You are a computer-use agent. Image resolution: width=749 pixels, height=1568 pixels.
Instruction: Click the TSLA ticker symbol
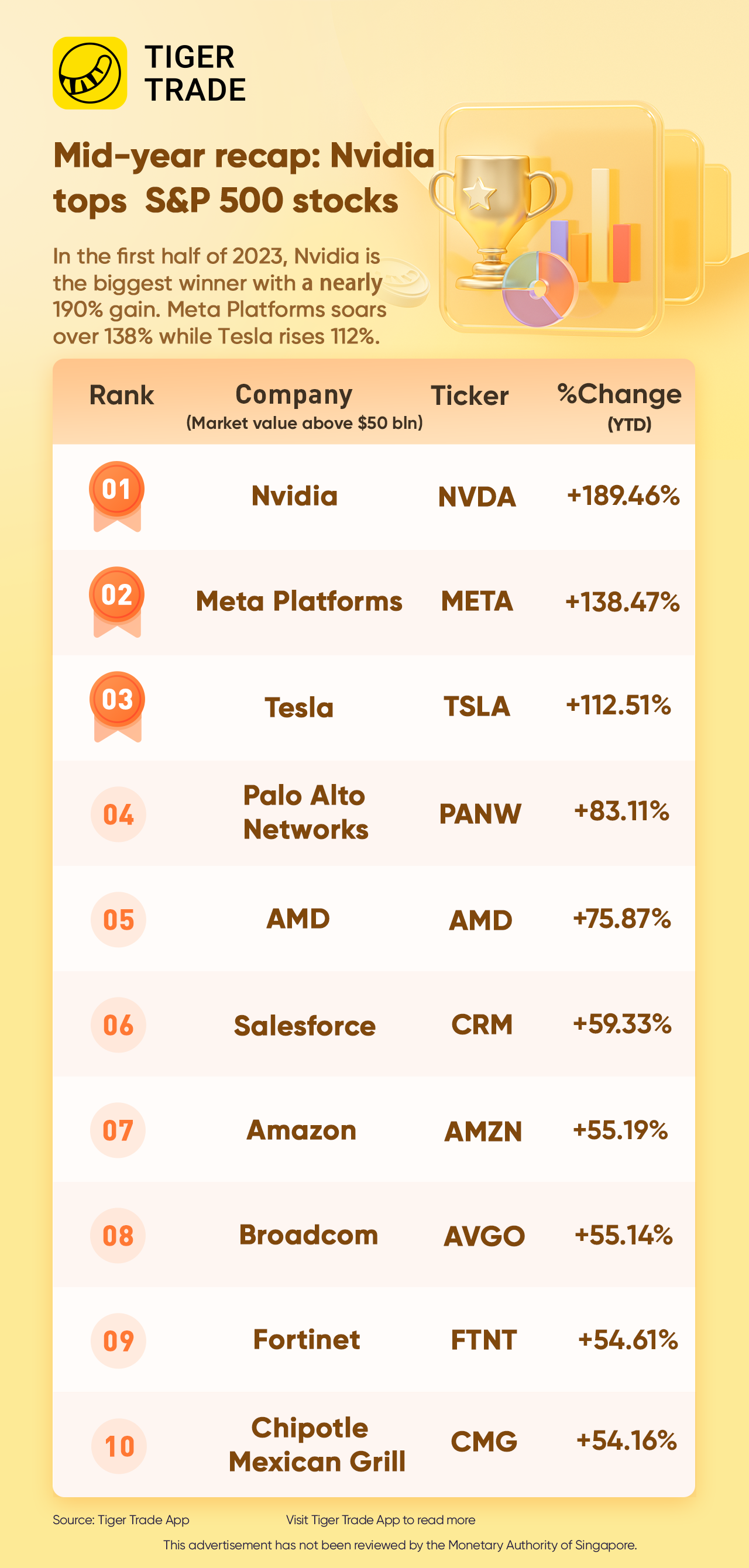pyautogui.click(x=477, y=707)
